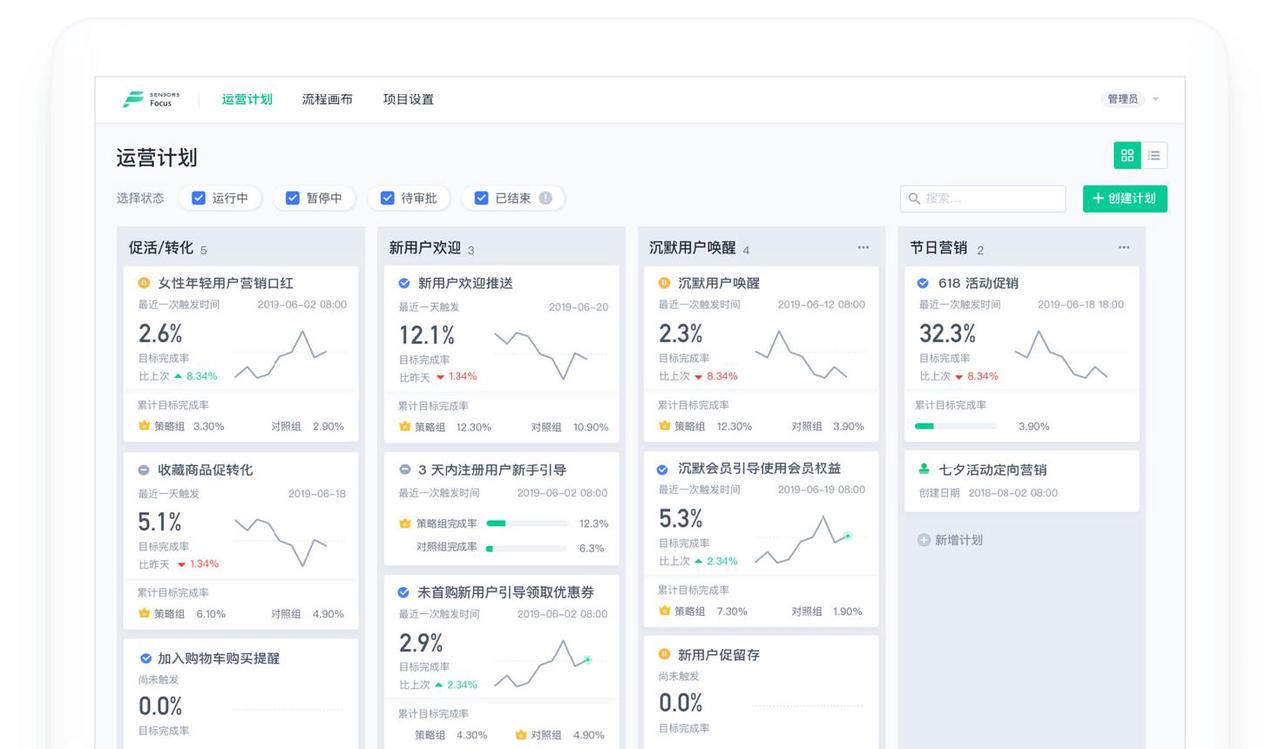
Task: Click paused status icon on 女性年轻用户营销口红
Action: [x=144, y=283]
